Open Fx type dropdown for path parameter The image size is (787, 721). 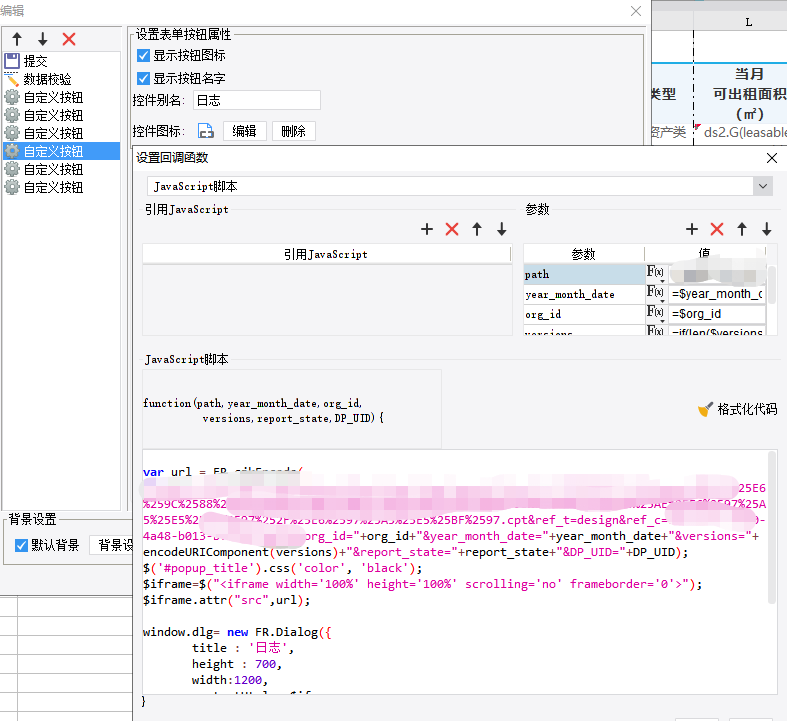click(656, 274)
